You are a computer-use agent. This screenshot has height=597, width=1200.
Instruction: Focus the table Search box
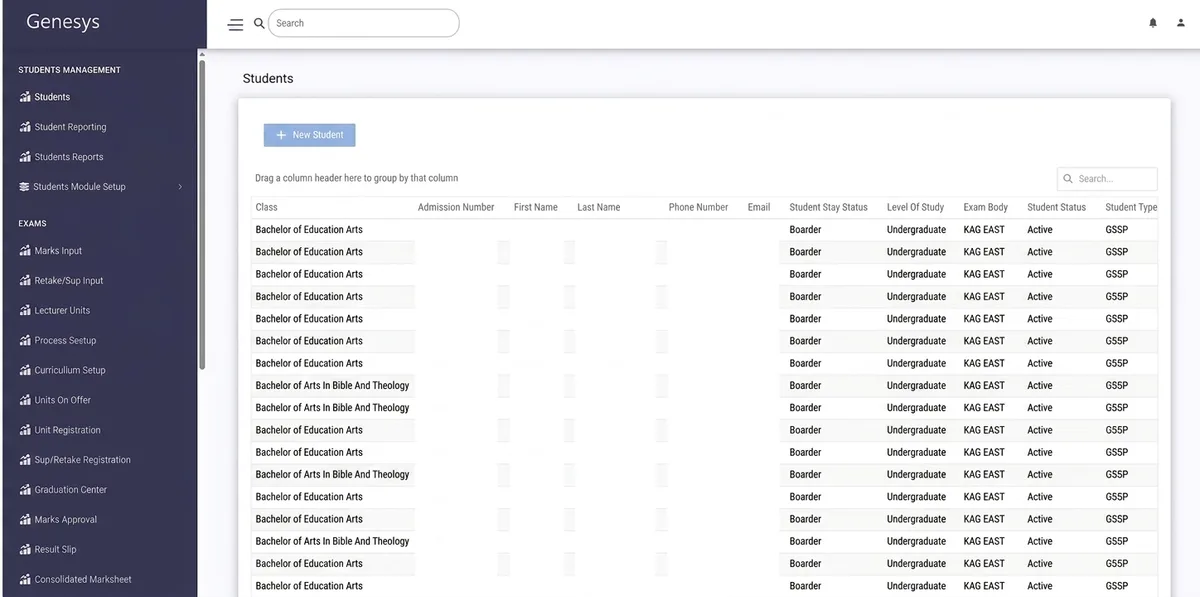[x=1107, y=179]
